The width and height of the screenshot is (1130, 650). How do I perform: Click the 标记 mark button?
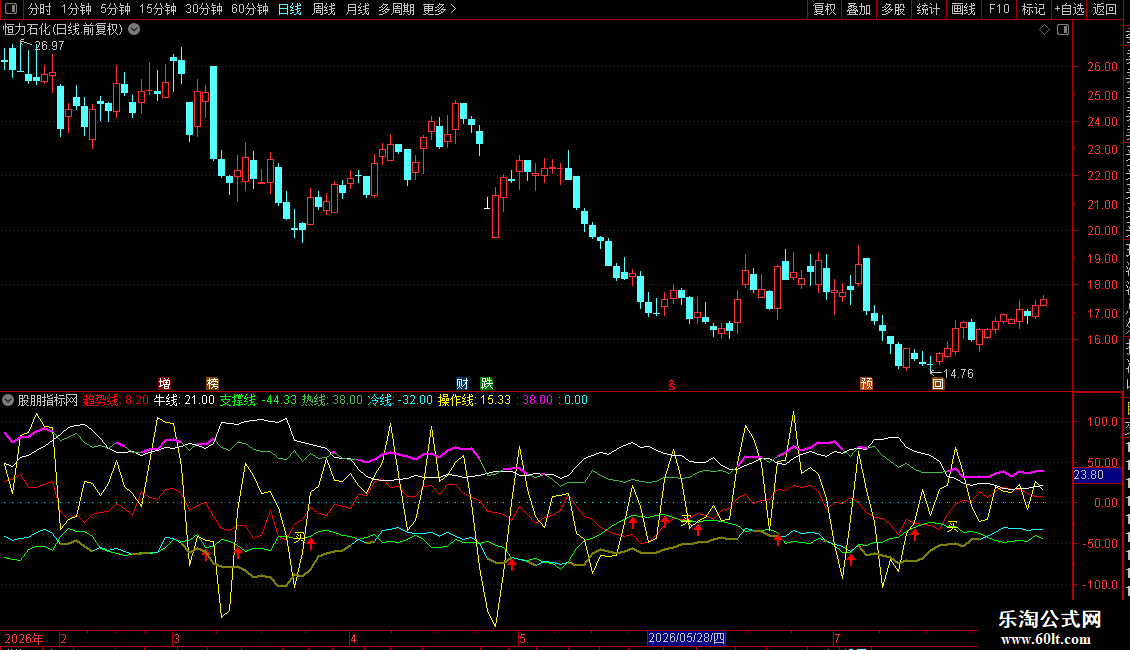[x=1033, y=9]
